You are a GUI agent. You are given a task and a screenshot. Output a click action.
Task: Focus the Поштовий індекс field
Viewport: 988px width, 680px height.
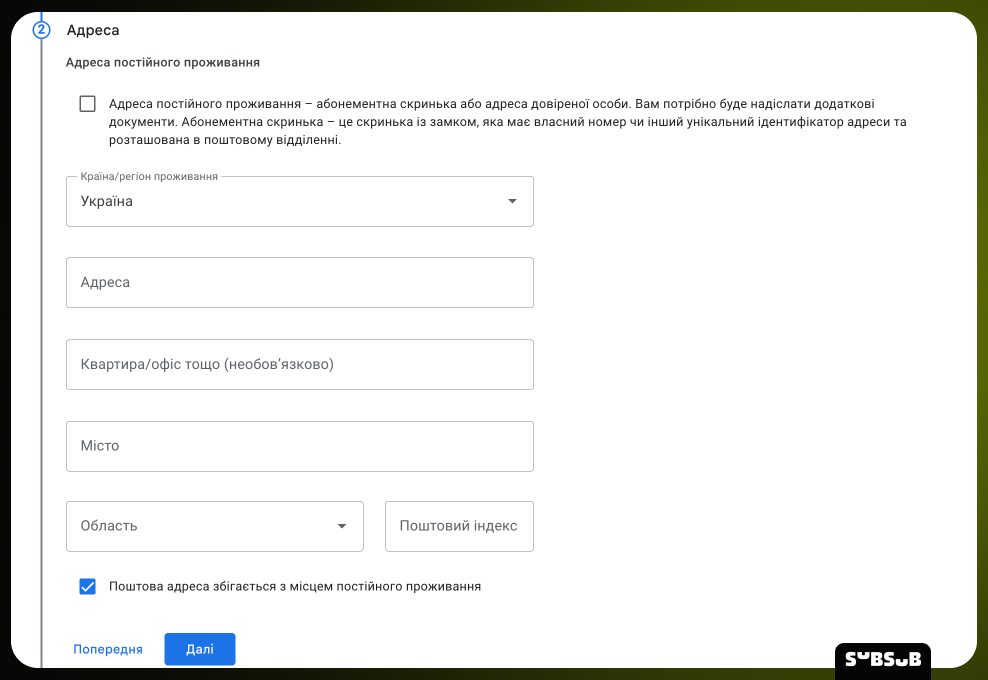coord(459,526)
